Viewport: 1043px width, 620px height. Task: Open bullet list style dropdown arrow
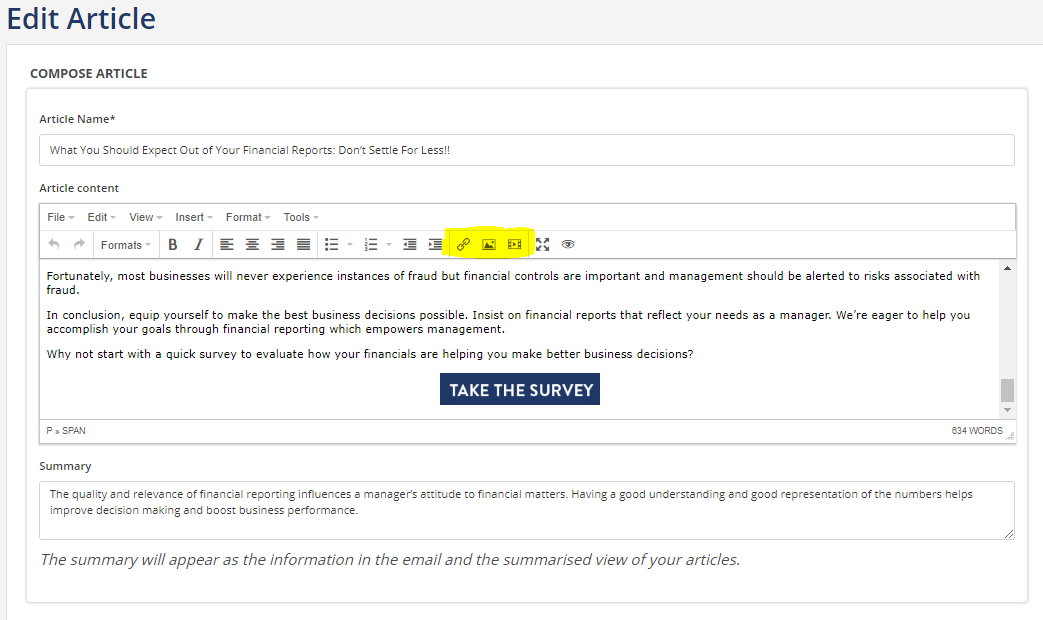point(350,245)
